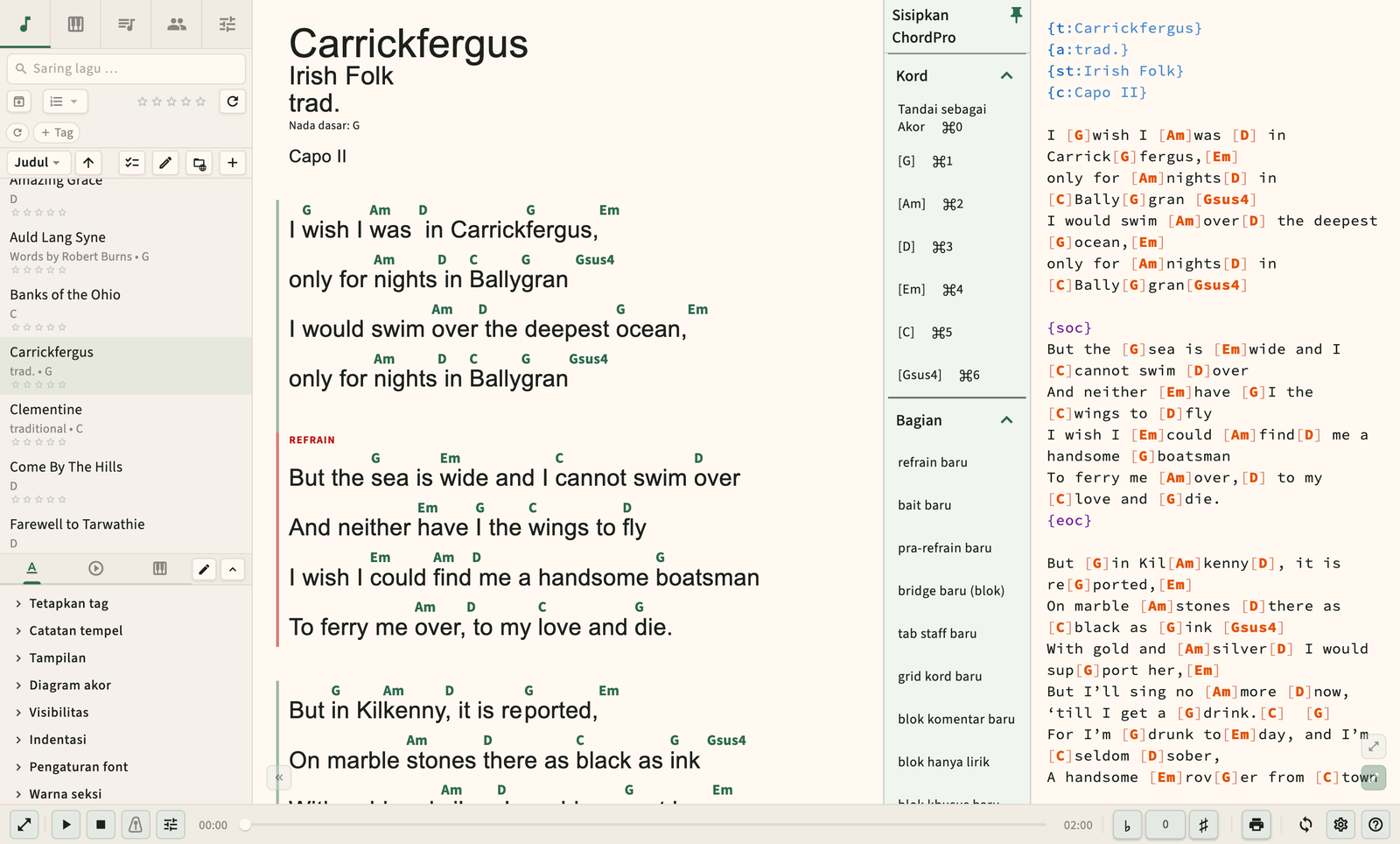Click the edit song pencil icon
The height and width of the screenshot is (844, 1400).
[x=165, y=162]
